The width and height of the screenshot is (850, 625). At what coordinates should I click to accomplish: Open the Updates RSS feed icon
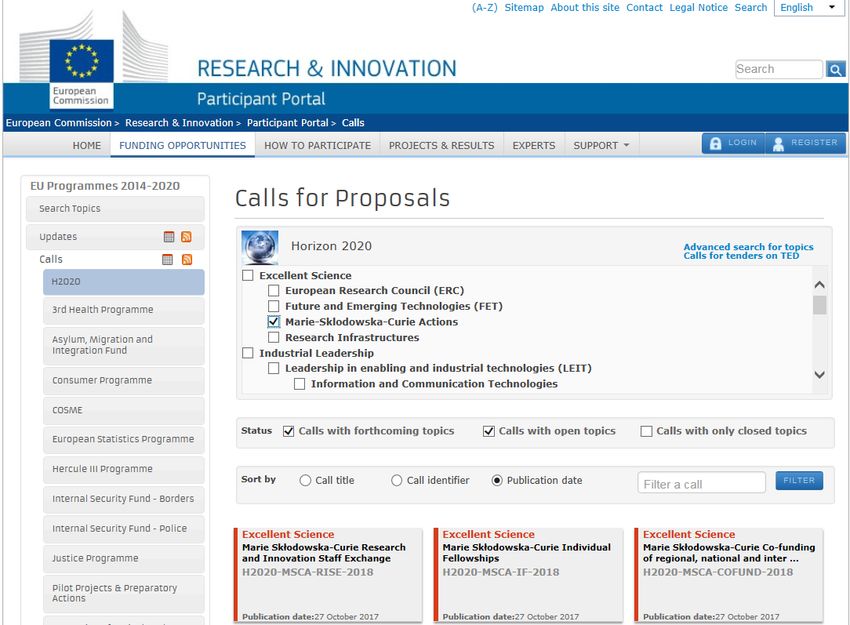tap(186, 237)
